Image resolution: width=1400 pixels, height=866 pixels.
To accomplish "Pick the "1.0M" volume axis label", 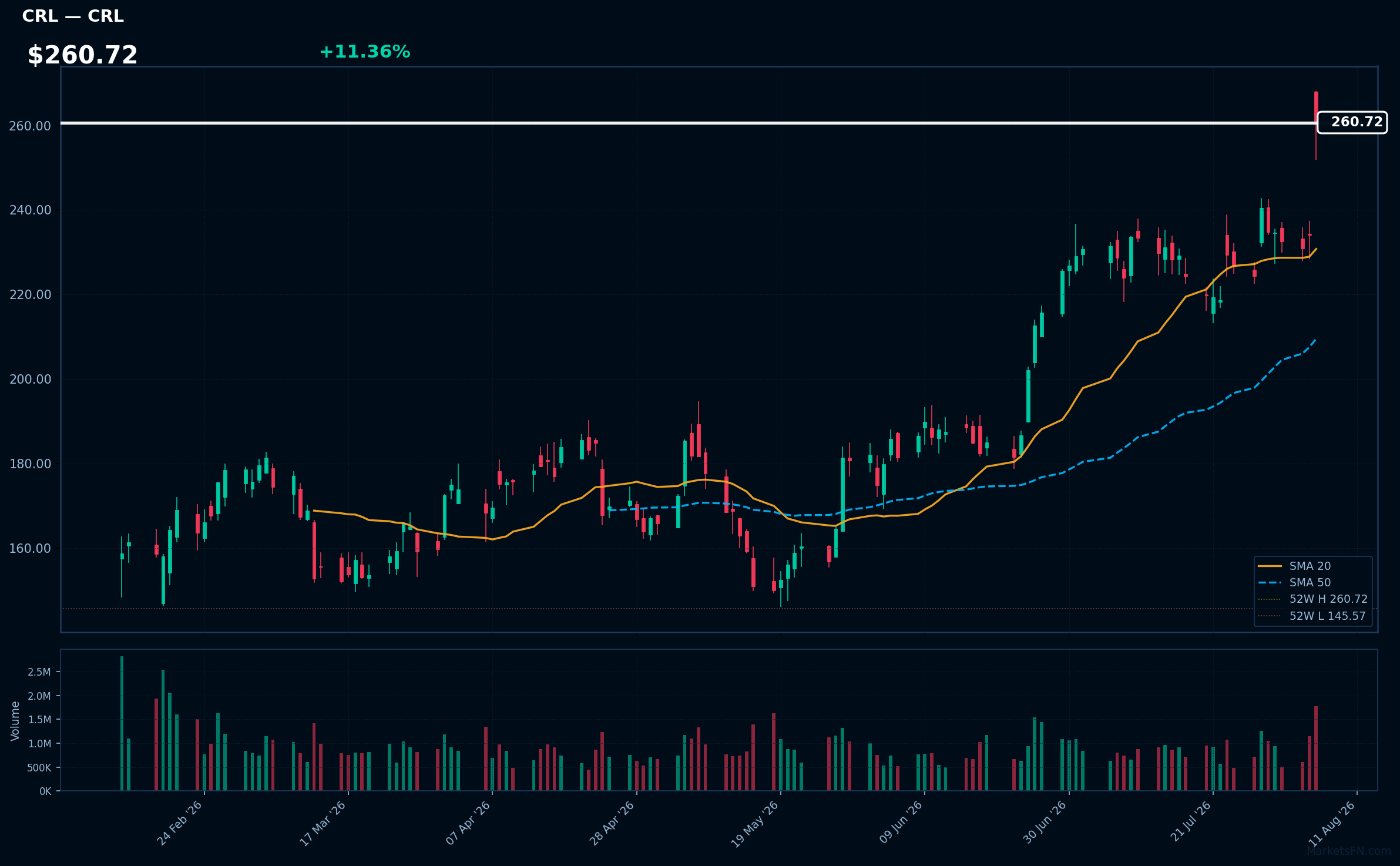I will coord(39,744).
